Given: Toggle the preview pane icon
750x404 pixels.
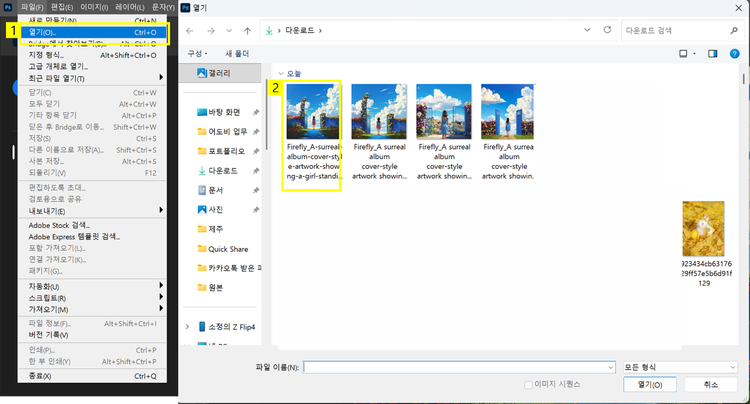Looking at the screenshot, I should pos(713,54).
